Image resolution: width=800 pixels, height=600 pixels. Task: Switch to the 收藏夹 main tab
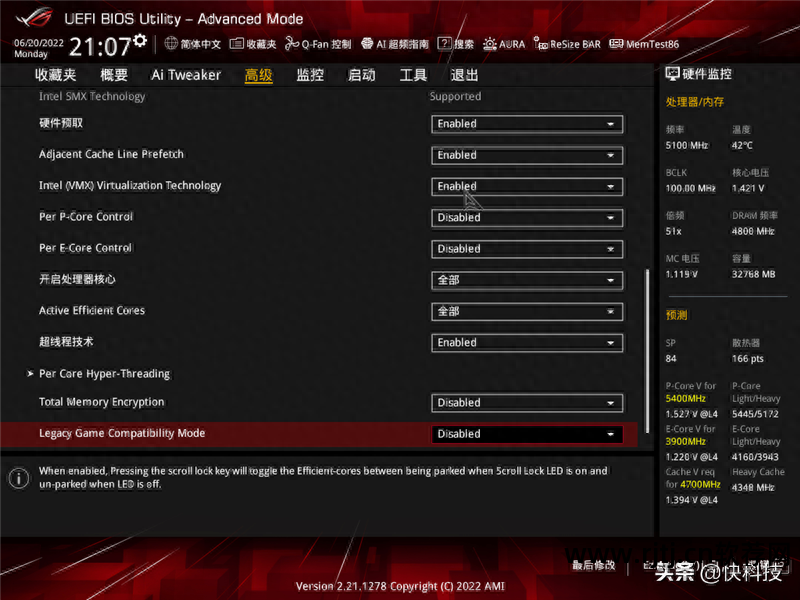(x=55, y=75)
